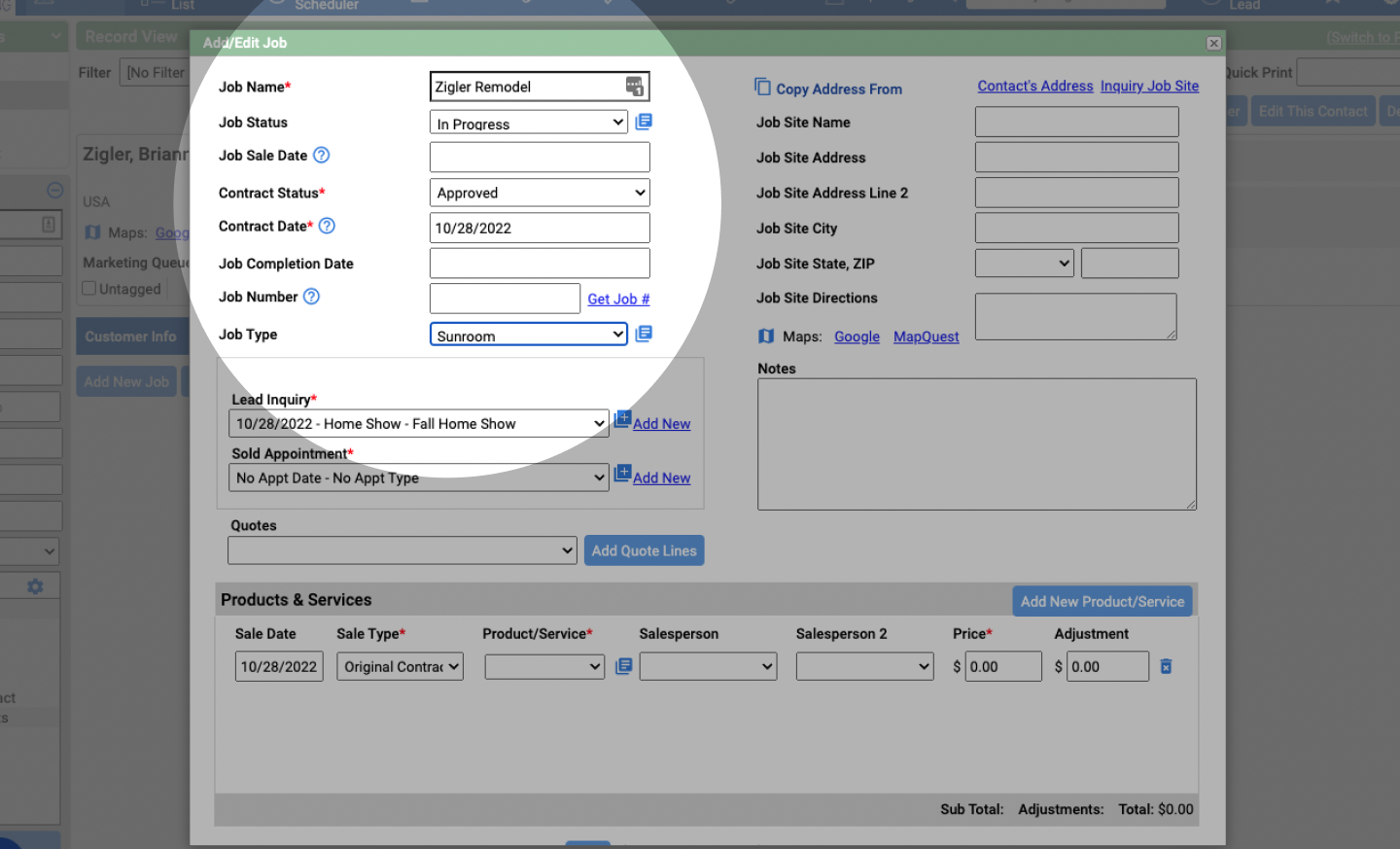Click Add New Product/Service button
The height and width of the screenshot is (849, 1400).
(1102, 601)
